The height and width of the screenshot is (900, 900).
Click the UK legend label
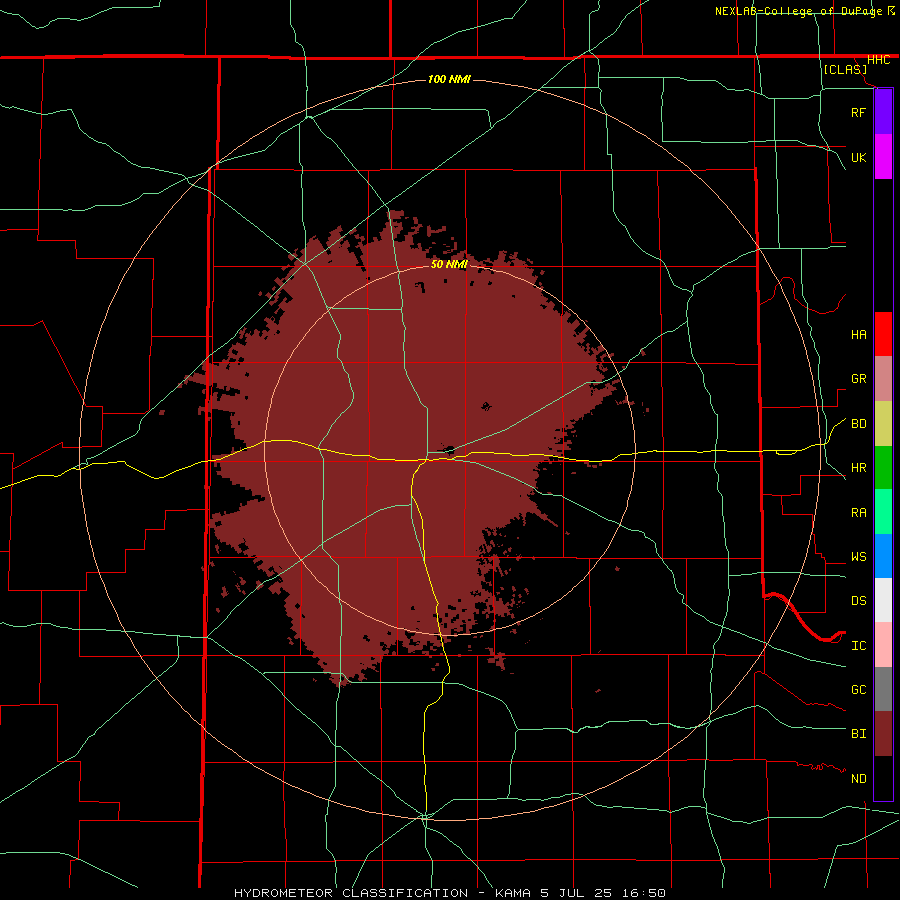pyautogui.click(x=858, y=157)
